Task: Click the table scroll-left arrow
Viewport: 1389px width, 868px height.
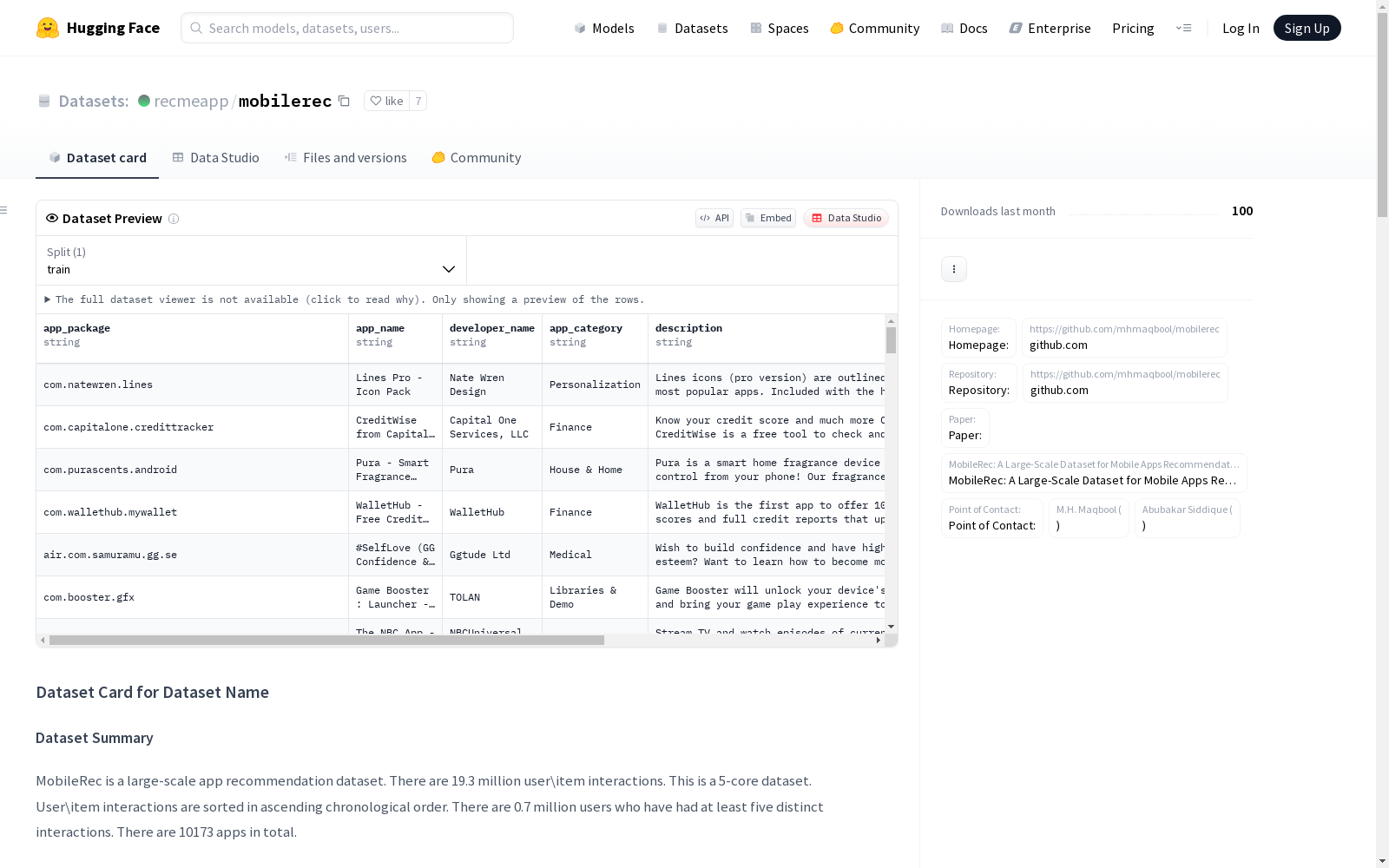Action: pos(43,641)
